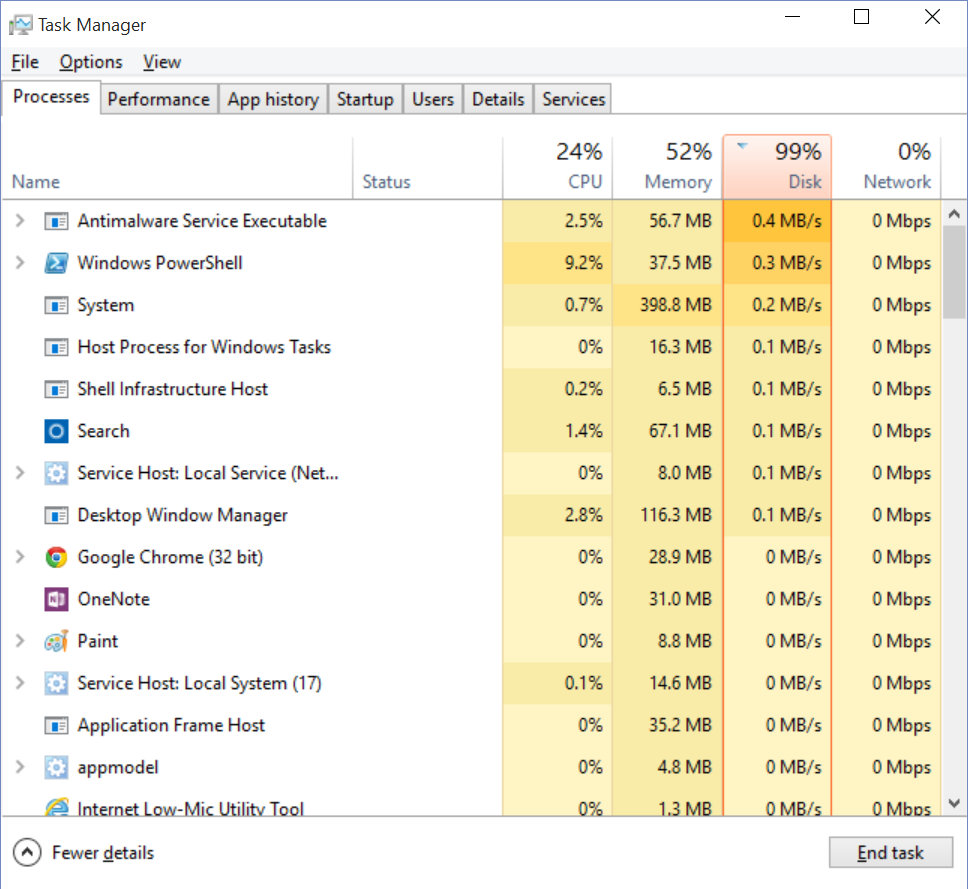Select the Desktop Window Manager row name
Image resolution: width=968 pixels, height=889 pixels.
pos(183,515)
